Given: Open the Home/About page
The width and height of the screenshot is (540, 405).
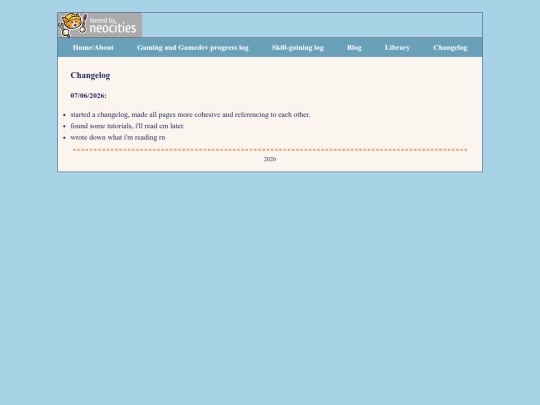Looking at the screenshot, I should [x=93, y=48].
